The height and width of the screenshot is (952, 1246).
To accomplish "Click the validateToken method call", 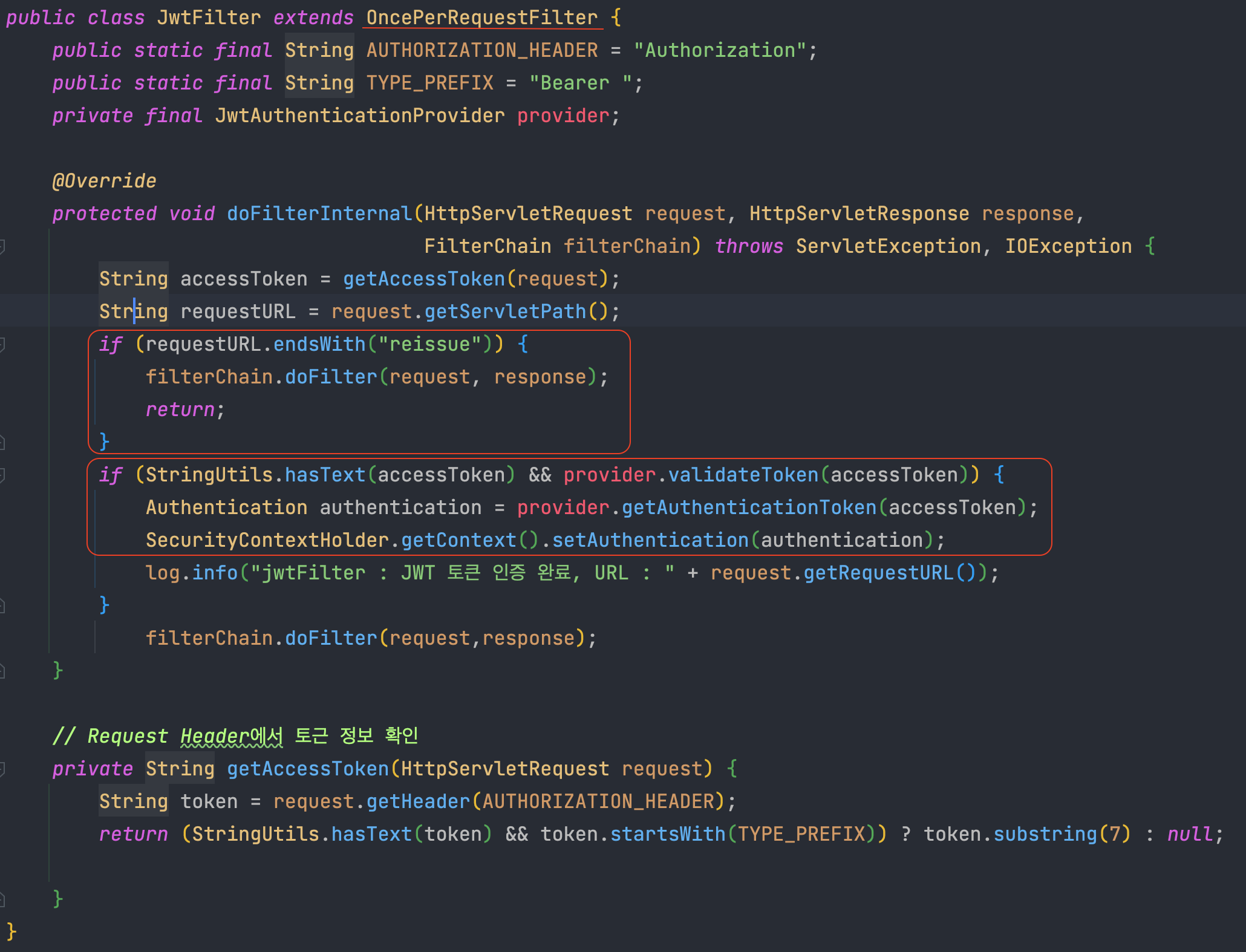I will 743,475.
